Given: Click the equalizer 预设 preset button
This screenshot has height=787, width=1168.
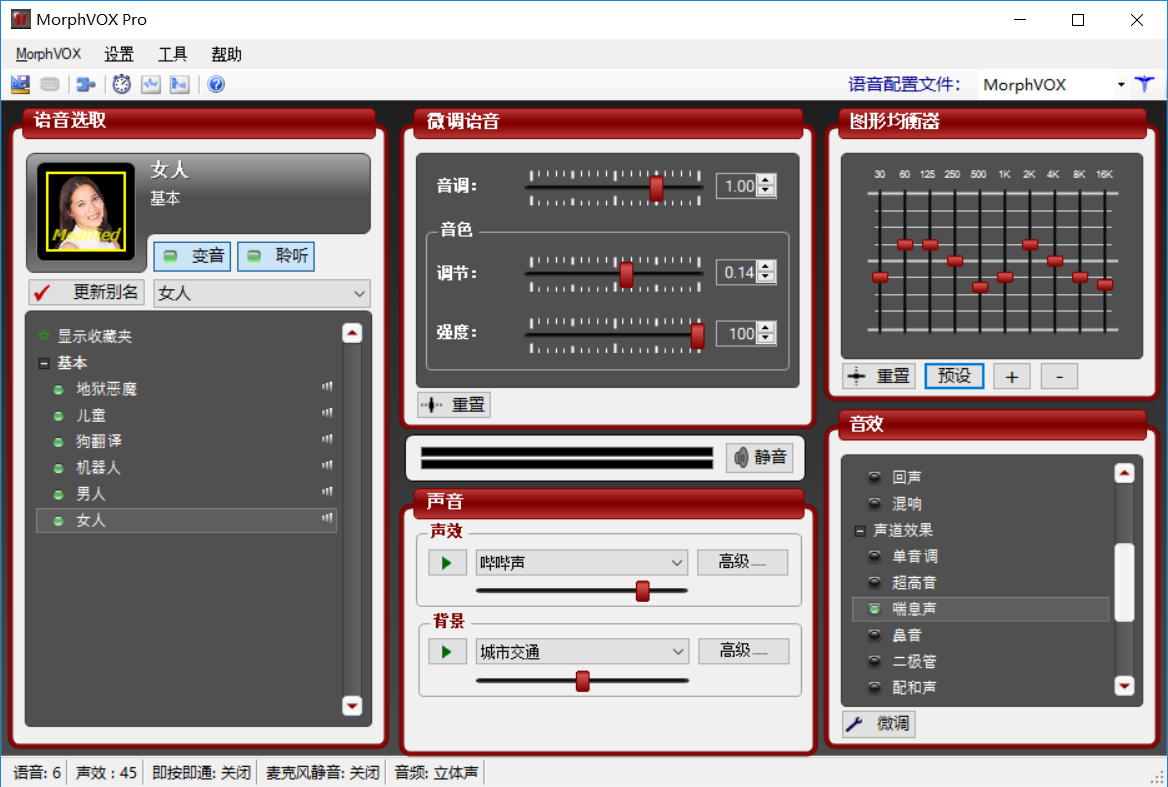Looking at the screenshot, I should point(954,376).
